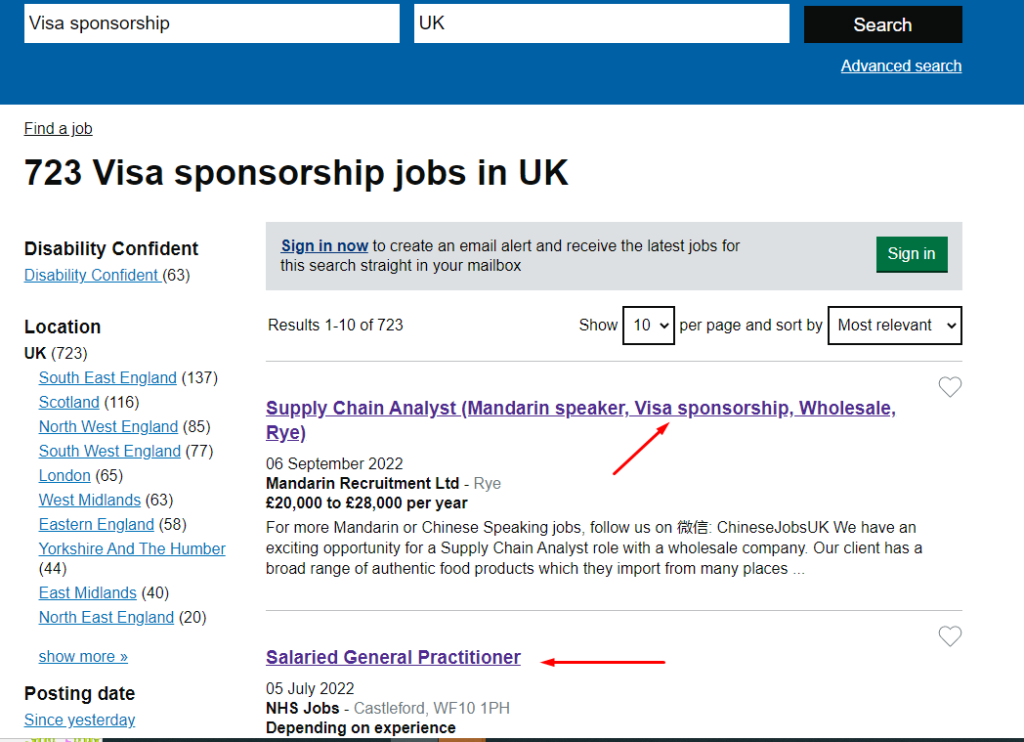
Task: Favorite the Salaried General Practitioner job
Action: (x=949, y=636)
